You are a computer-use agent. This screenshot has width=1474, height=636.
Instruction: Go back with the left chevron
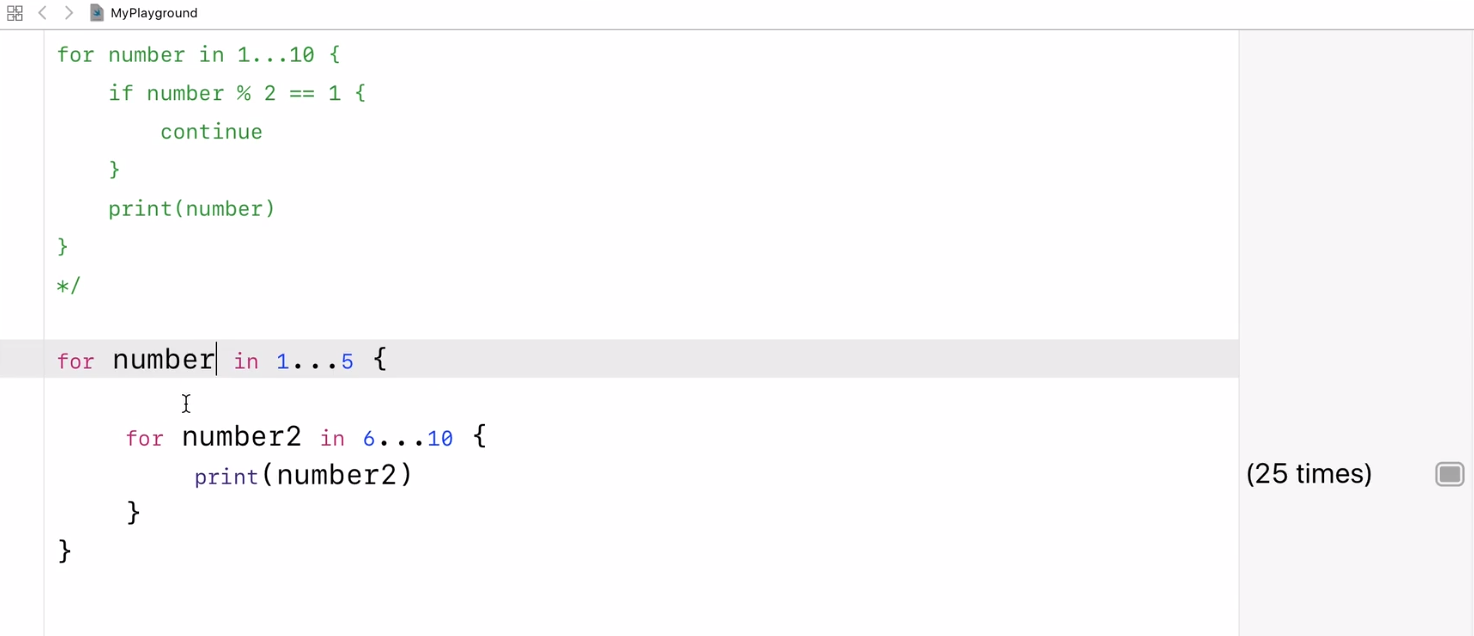42,13
